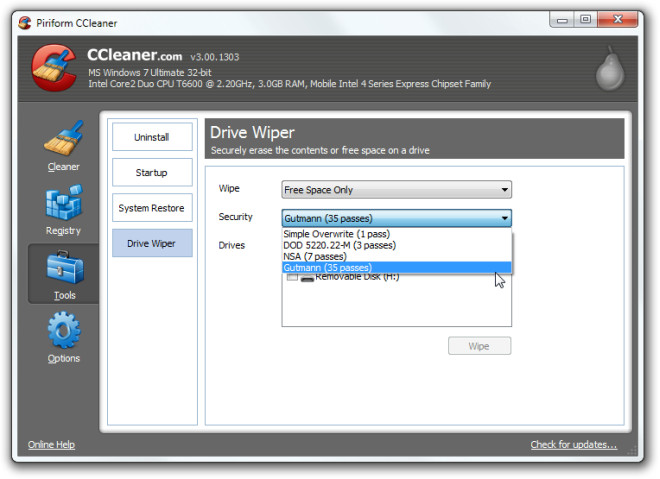Screen dimensions: 660x479
Task: Select the Tools toolbox icon
Action: pos(65,267)
